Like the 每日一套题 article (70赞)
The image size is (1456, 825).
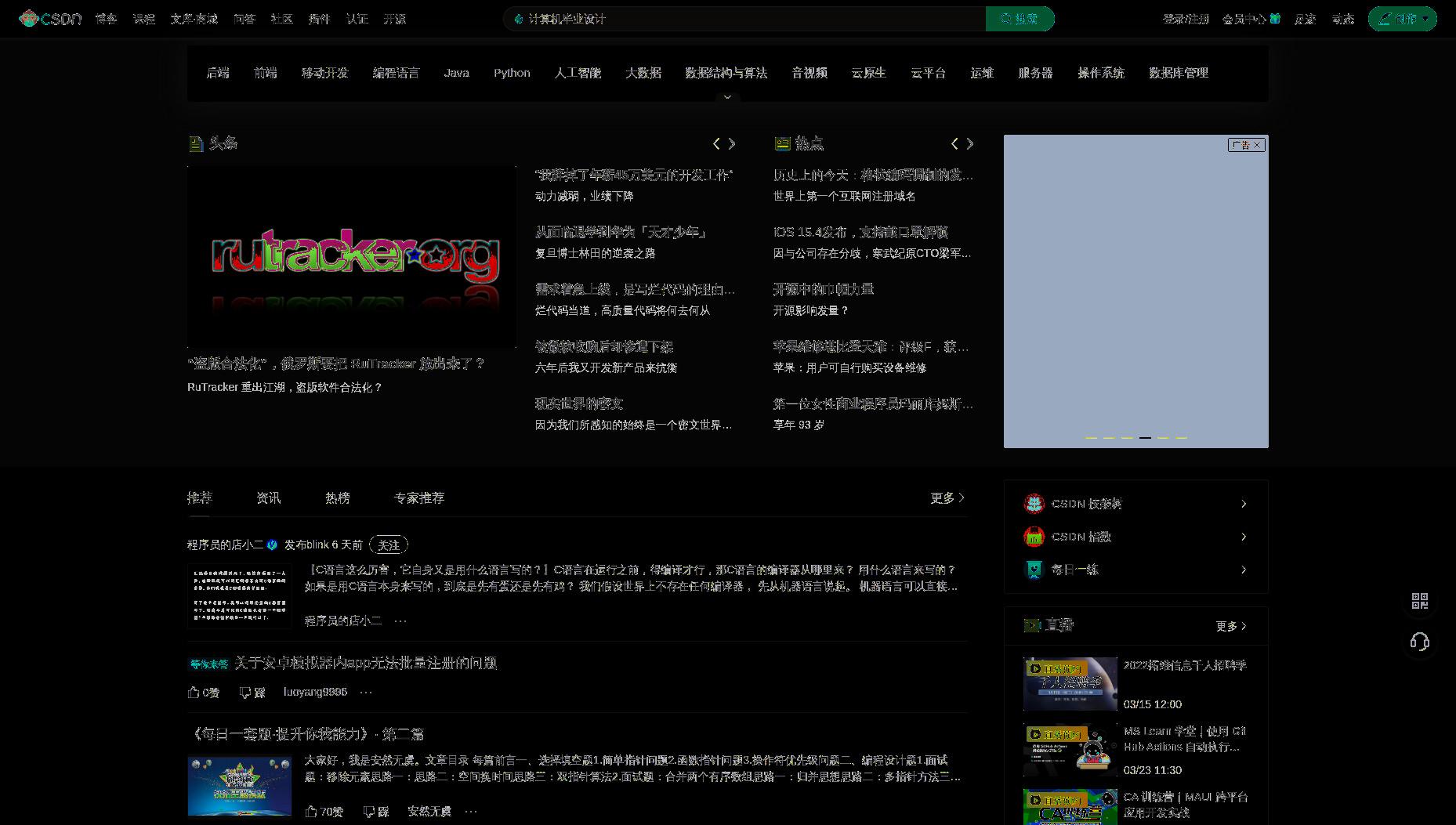pos(324,812)
